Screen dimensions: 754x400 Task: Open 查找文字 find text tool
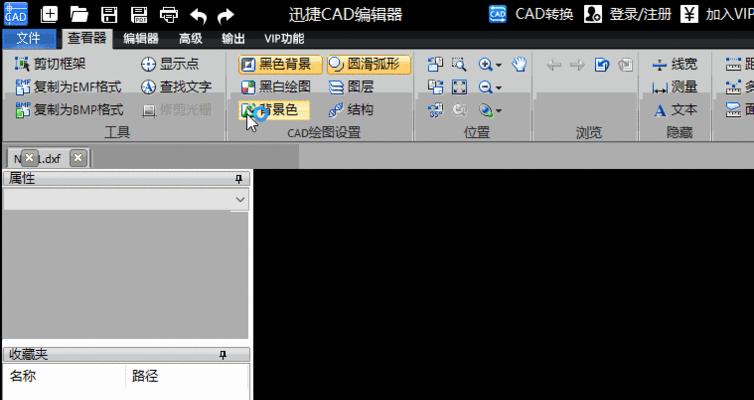click(x=176, y=87)
